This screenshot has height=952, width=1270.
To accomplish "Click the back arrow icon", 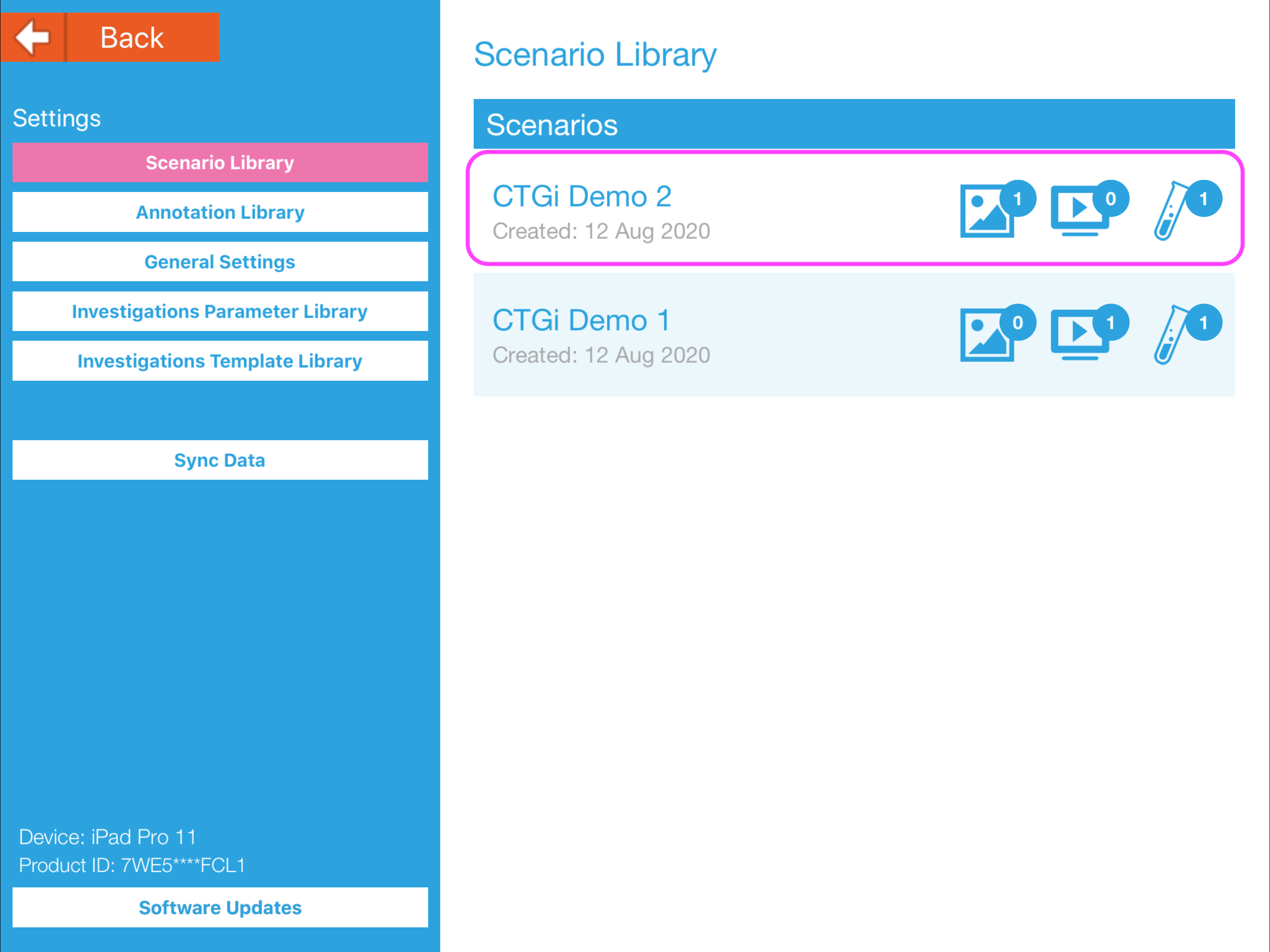I will click(33, 37).
